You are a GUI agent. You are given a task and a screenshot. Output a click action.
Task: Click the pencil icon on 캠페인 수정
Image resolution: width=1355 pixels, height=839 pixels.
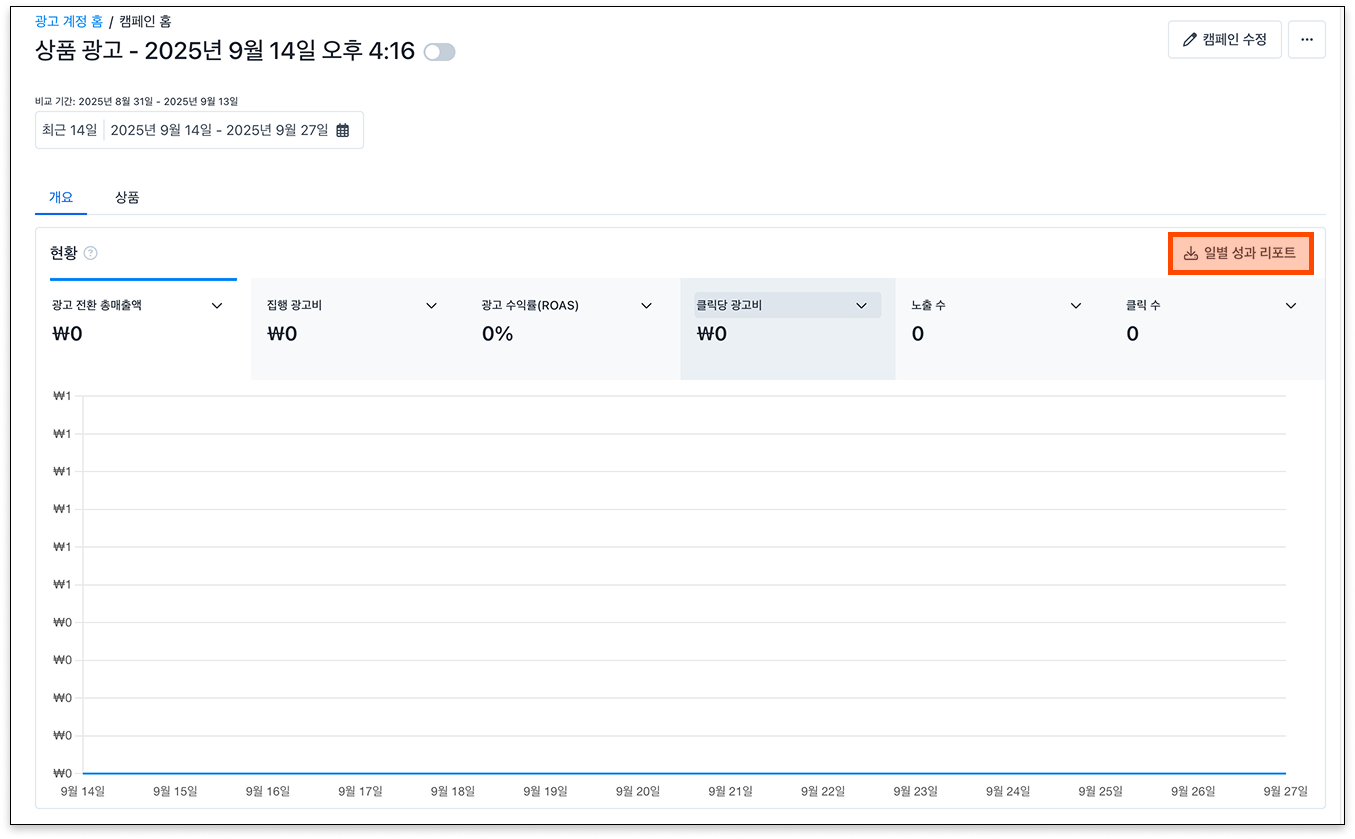tap(1189, 40)
